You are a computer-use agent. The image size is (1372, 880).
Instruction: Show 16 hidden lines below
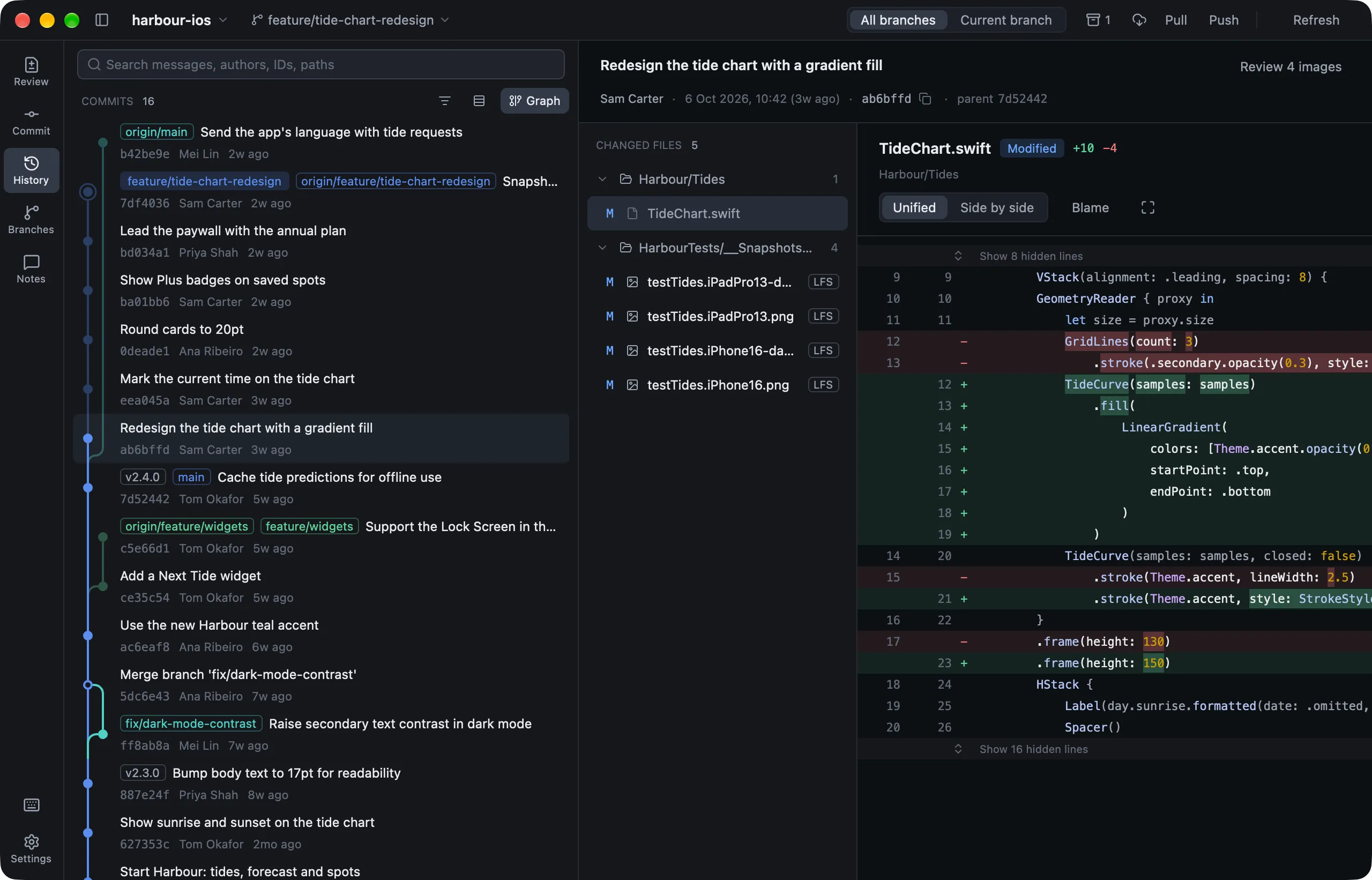[x=1033, y=749]
